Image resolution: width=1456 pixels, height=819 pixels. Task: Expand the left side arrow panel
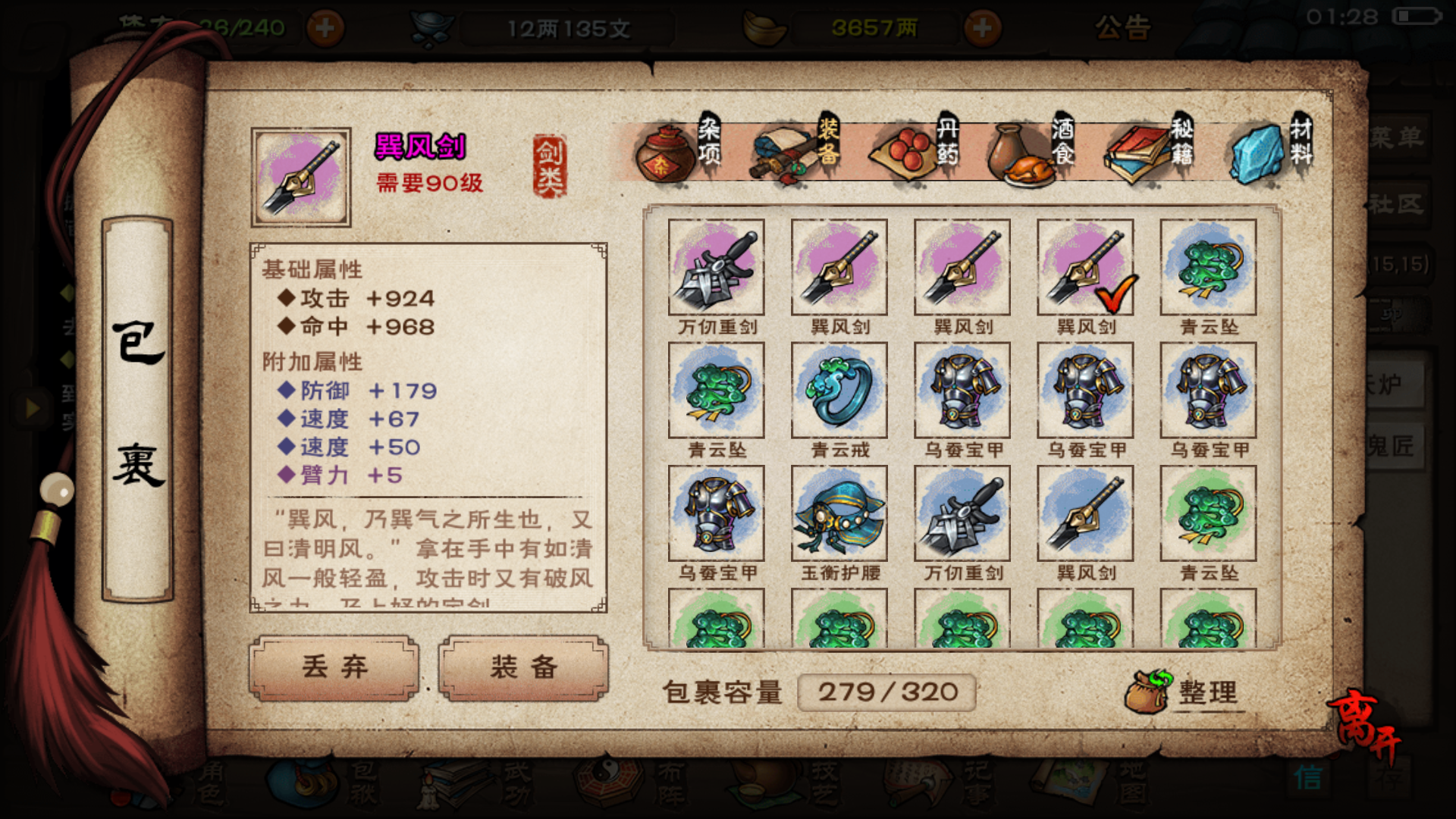pyautogui.click(x=32, y=408)
